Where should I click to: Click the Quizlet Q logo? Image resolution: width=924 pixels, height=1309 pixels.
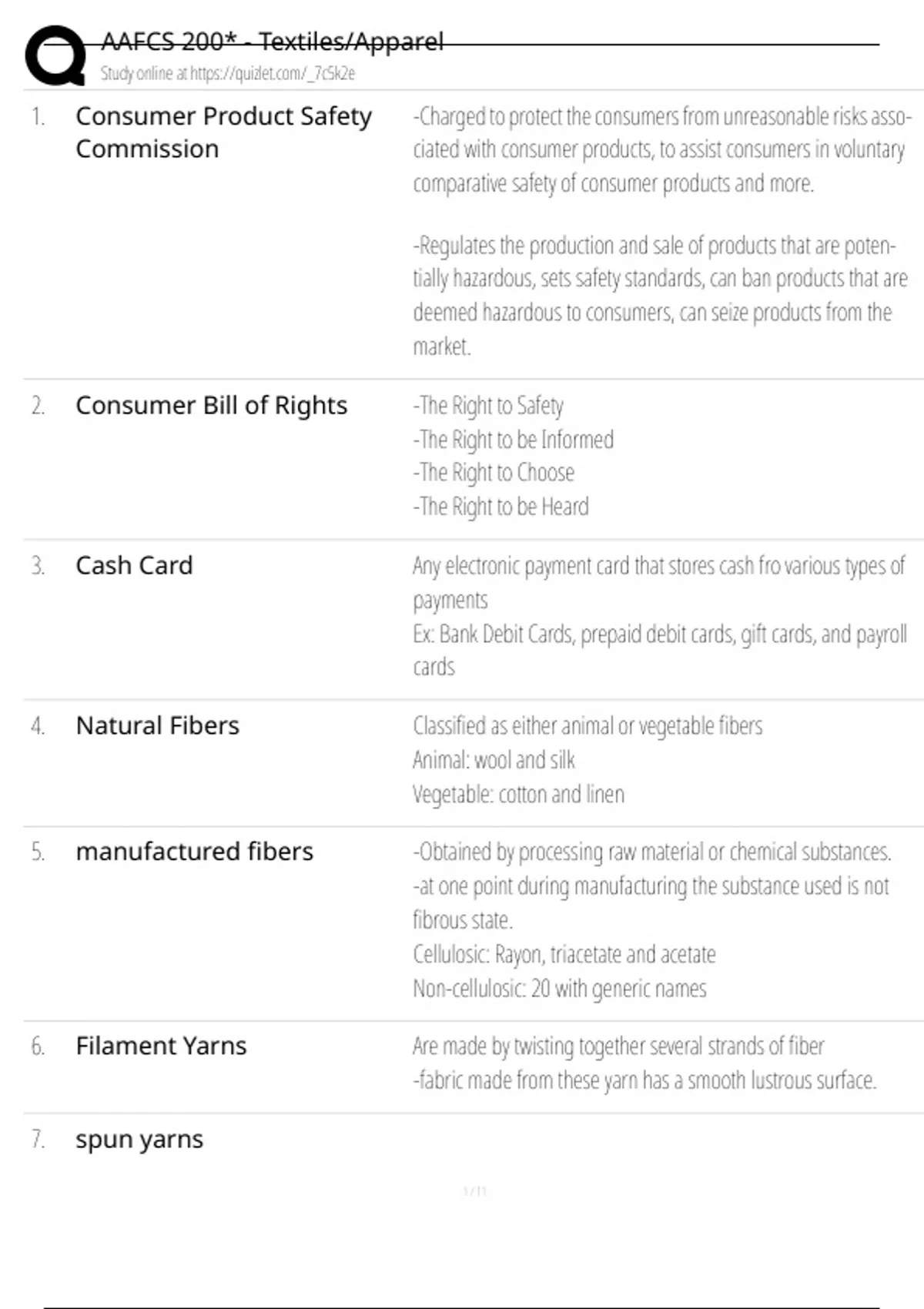(x=55, y=55)
